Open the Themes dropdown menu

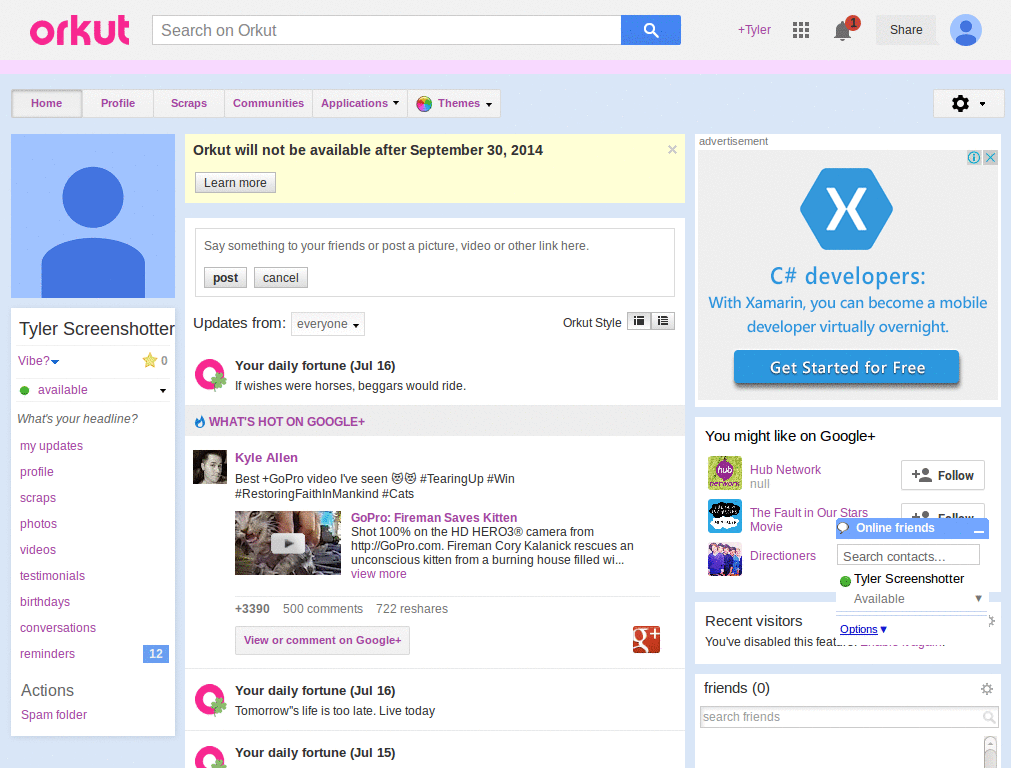point(455,103)
